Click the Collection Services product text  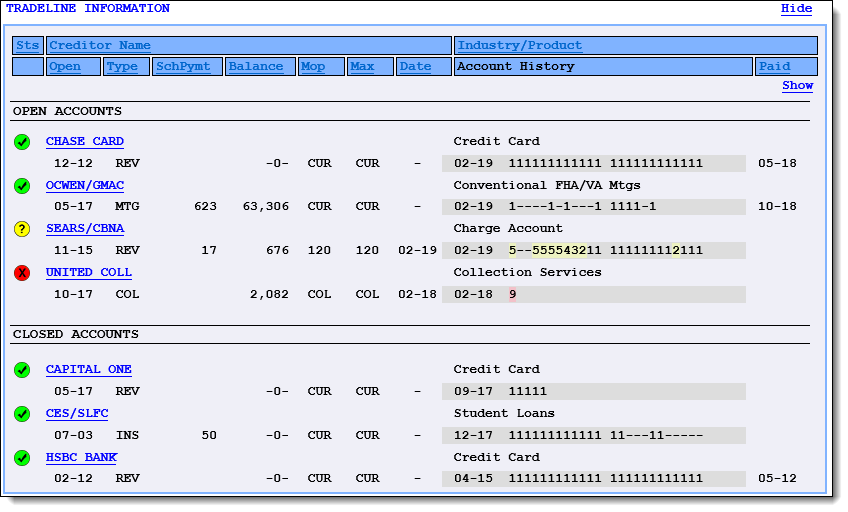tap(527, 272)
